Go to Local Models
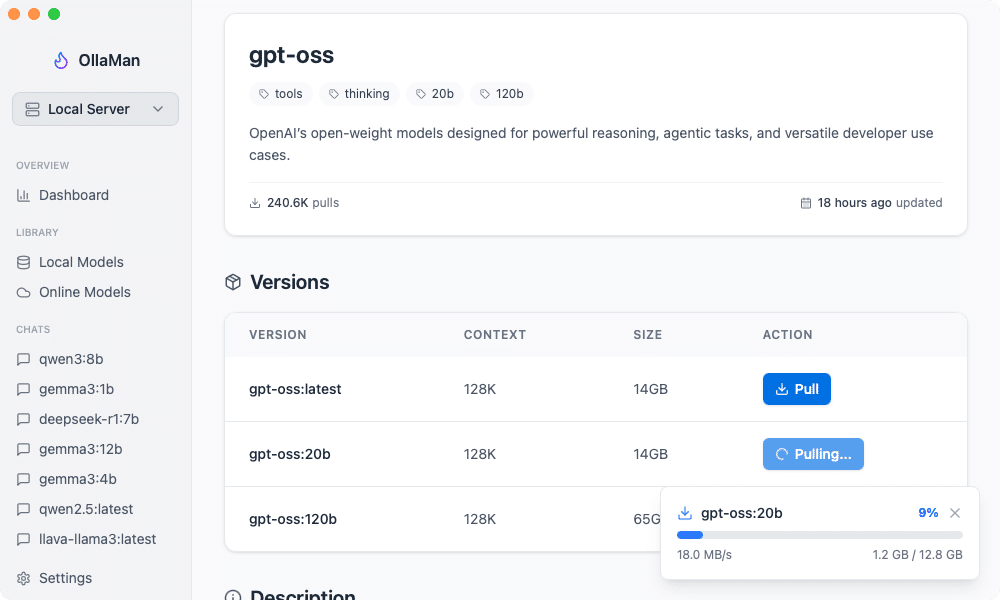Viewport: 1000px width, 600px height. tap(81, 262)
